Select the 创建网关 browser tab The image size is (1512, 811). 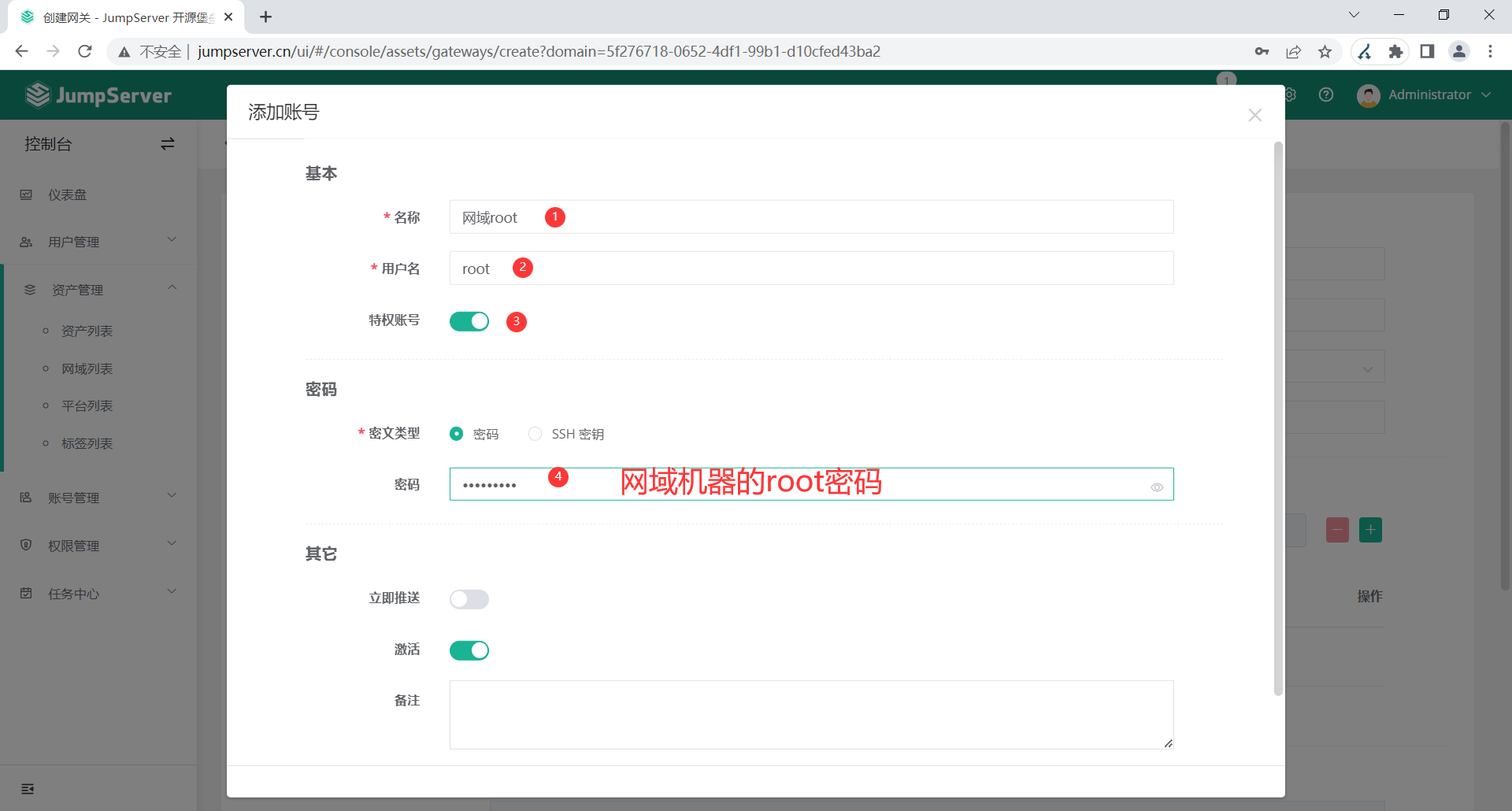126,17
